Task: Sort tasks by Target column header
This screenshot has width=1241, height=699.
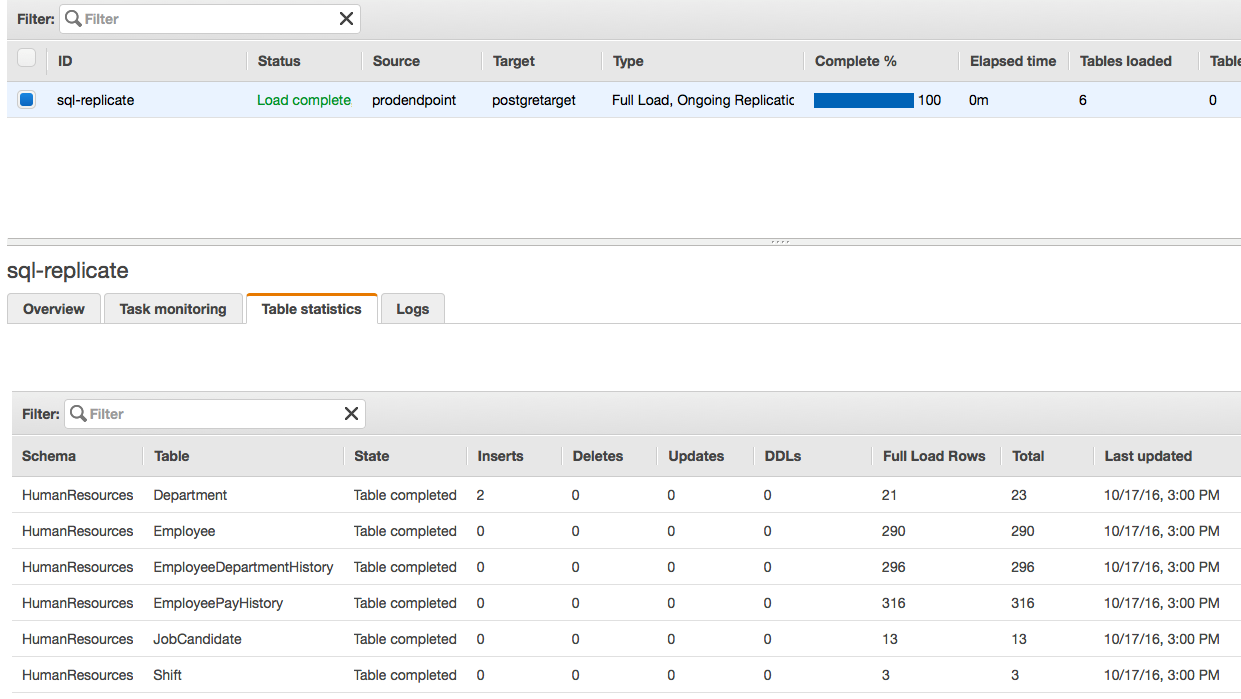Action: click(514, 61)
